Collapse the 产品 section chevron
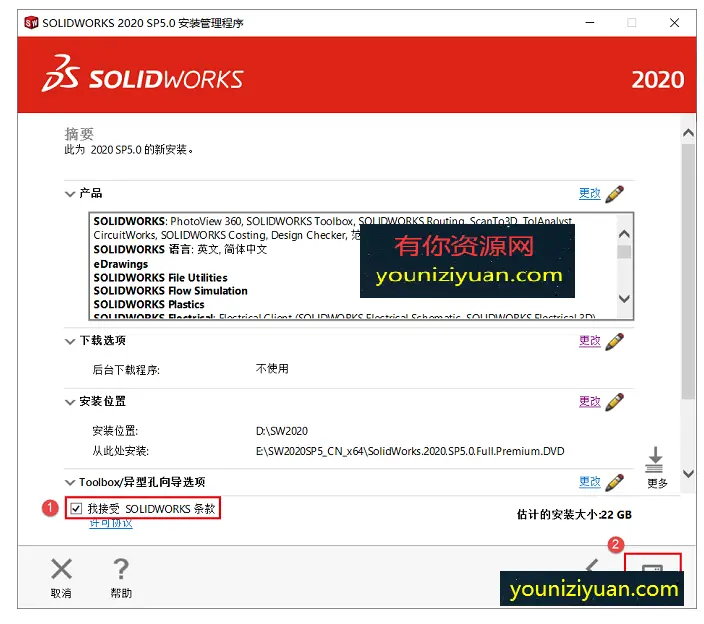Screen dimensions: 704x624 point(70,194)
